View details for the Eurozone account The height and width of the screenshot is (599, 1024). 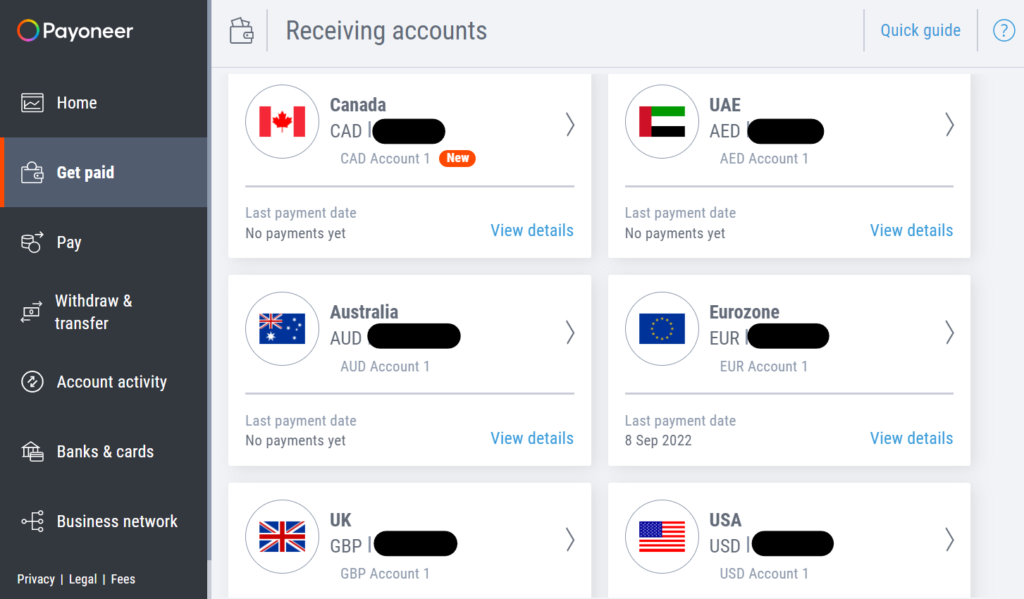pos(911,438)
